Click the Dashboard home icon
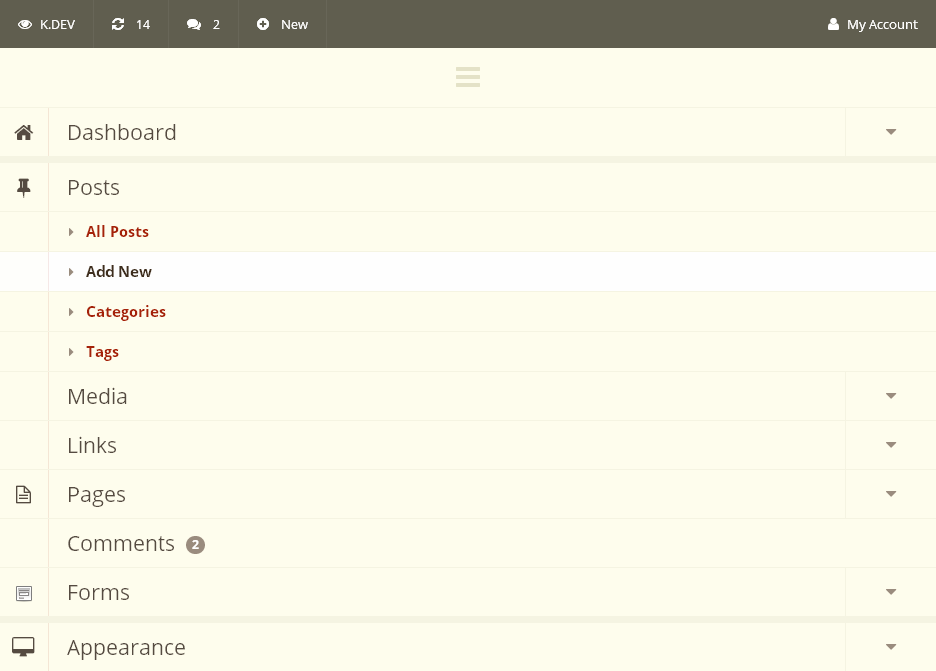This screenshot has height=671, width=936. tap(24, 132)
